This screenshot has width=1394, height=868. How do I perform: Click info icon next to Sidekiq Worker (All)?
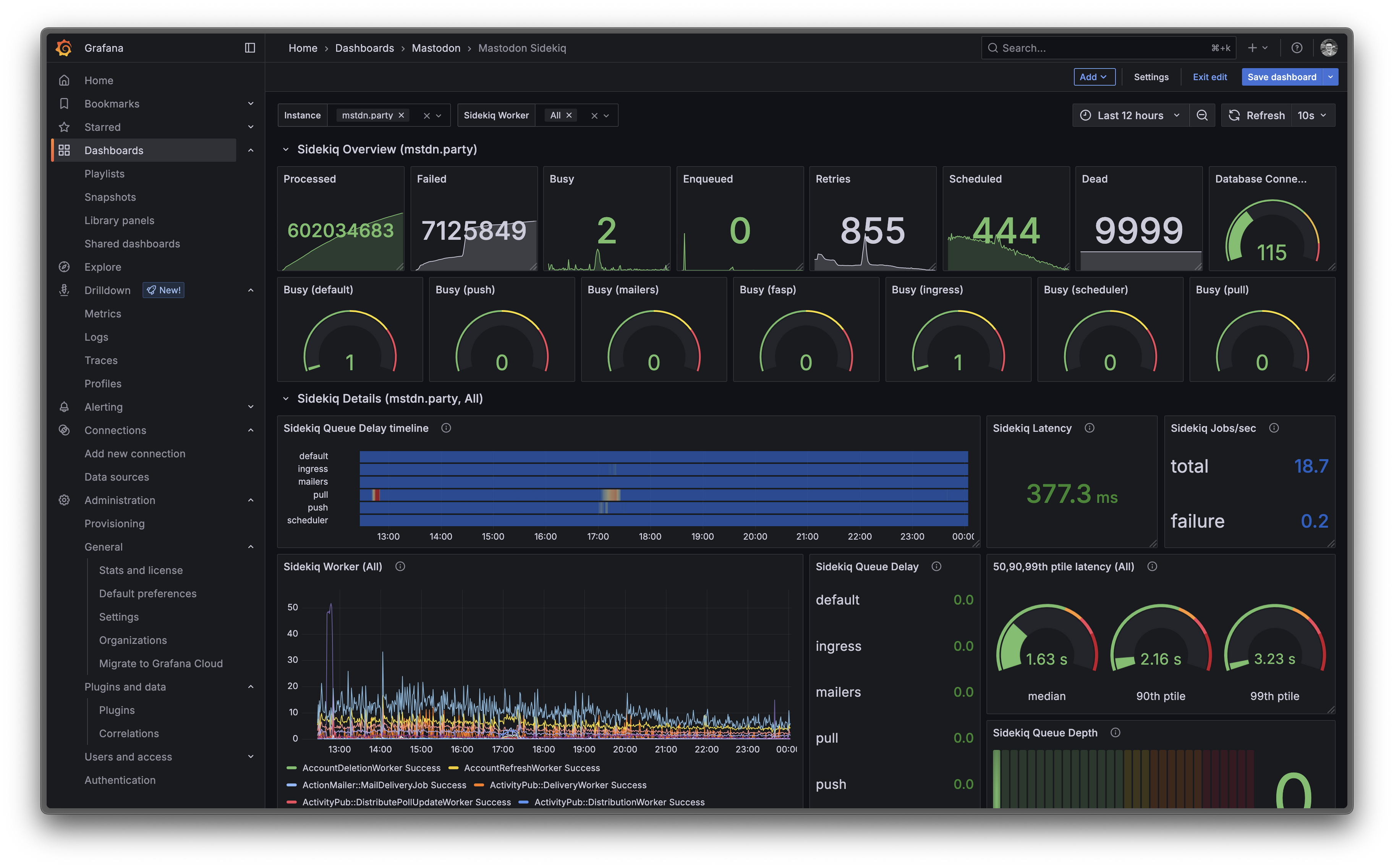tap(400, 566)
